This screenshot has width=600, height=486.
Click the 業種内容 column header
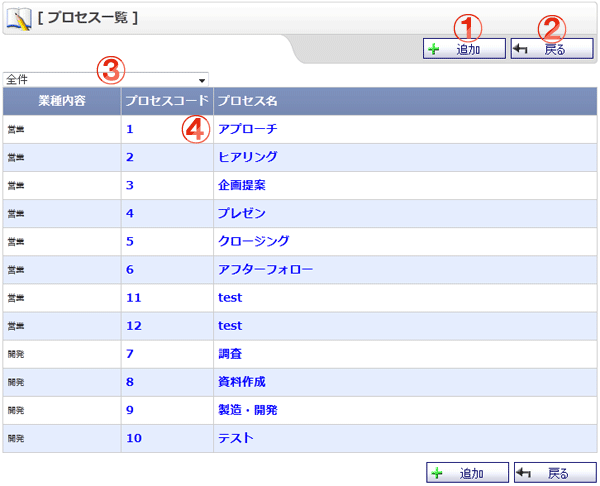(62, 101)
